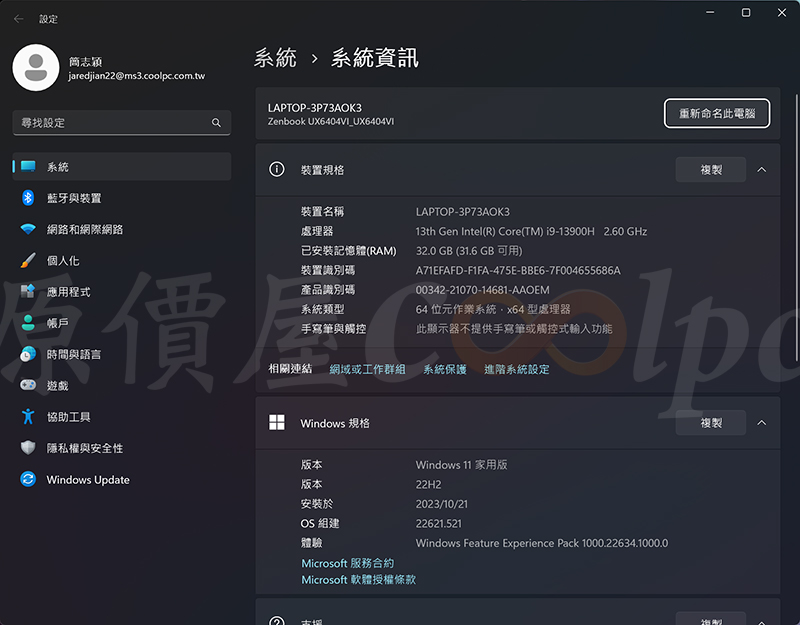This screenshot has width=800, height=625.
Task: Click the 系統 breadcrumb in page title
Action: pos(276,58)
